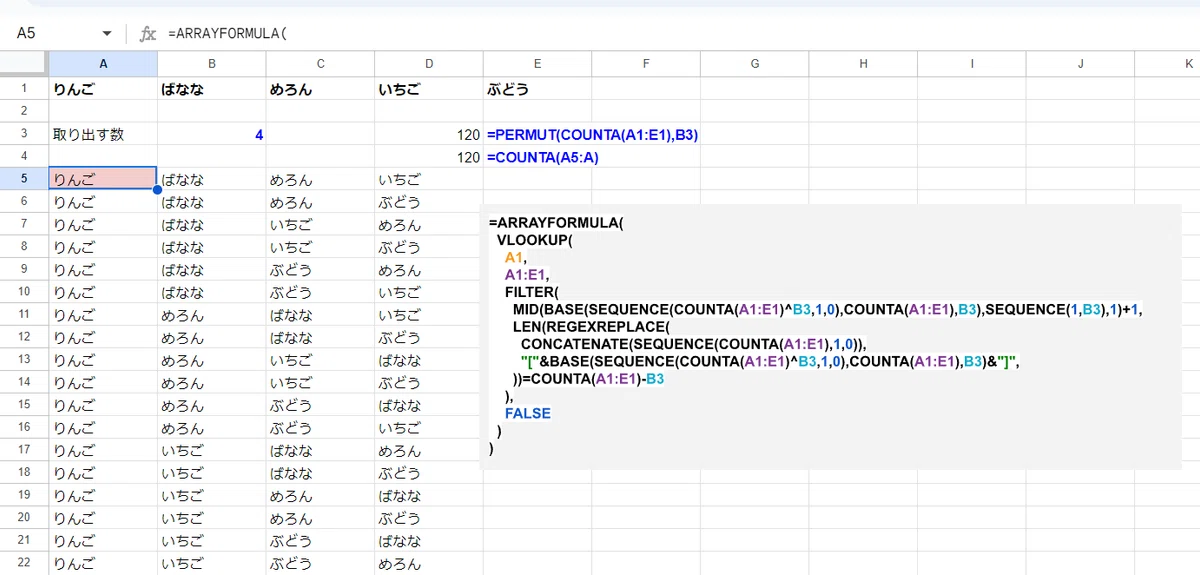Open the Name box dropdown arrow
Viewport: 1200px width, 575px height.
107,34
